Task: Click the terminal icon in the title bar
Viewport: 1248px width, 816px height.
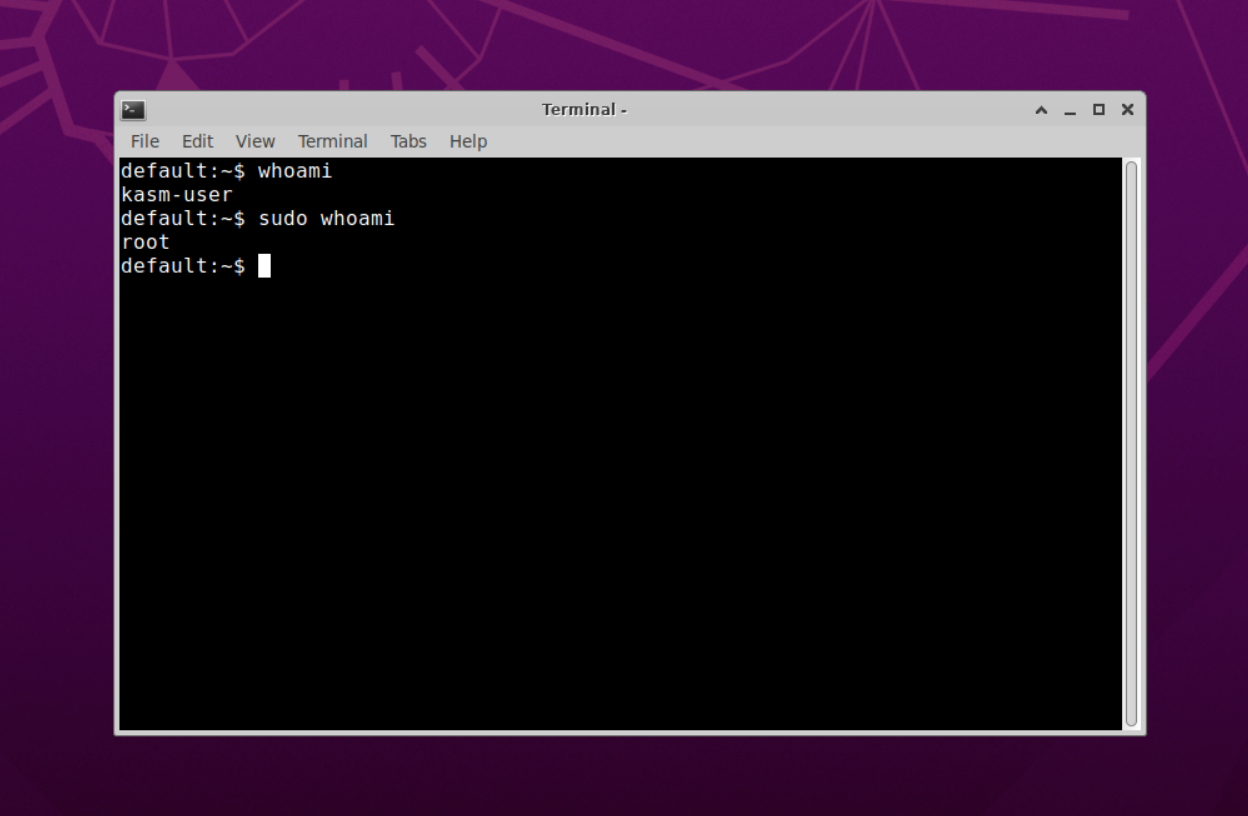Action: 131,110
